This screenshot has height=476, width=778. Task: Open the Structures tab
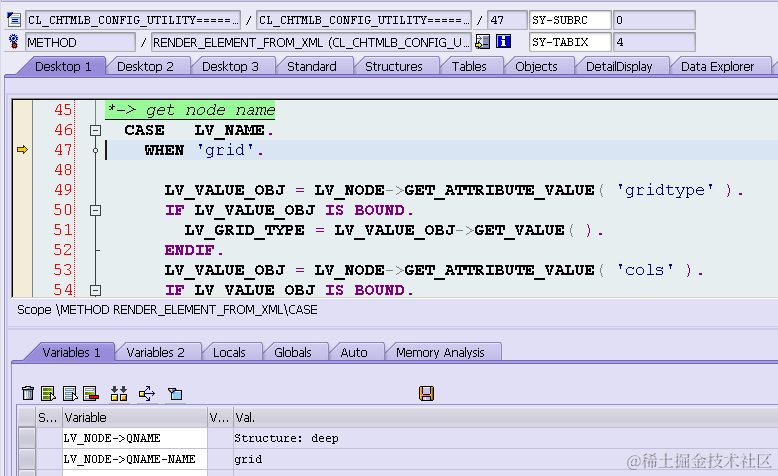tap(394, 67)
